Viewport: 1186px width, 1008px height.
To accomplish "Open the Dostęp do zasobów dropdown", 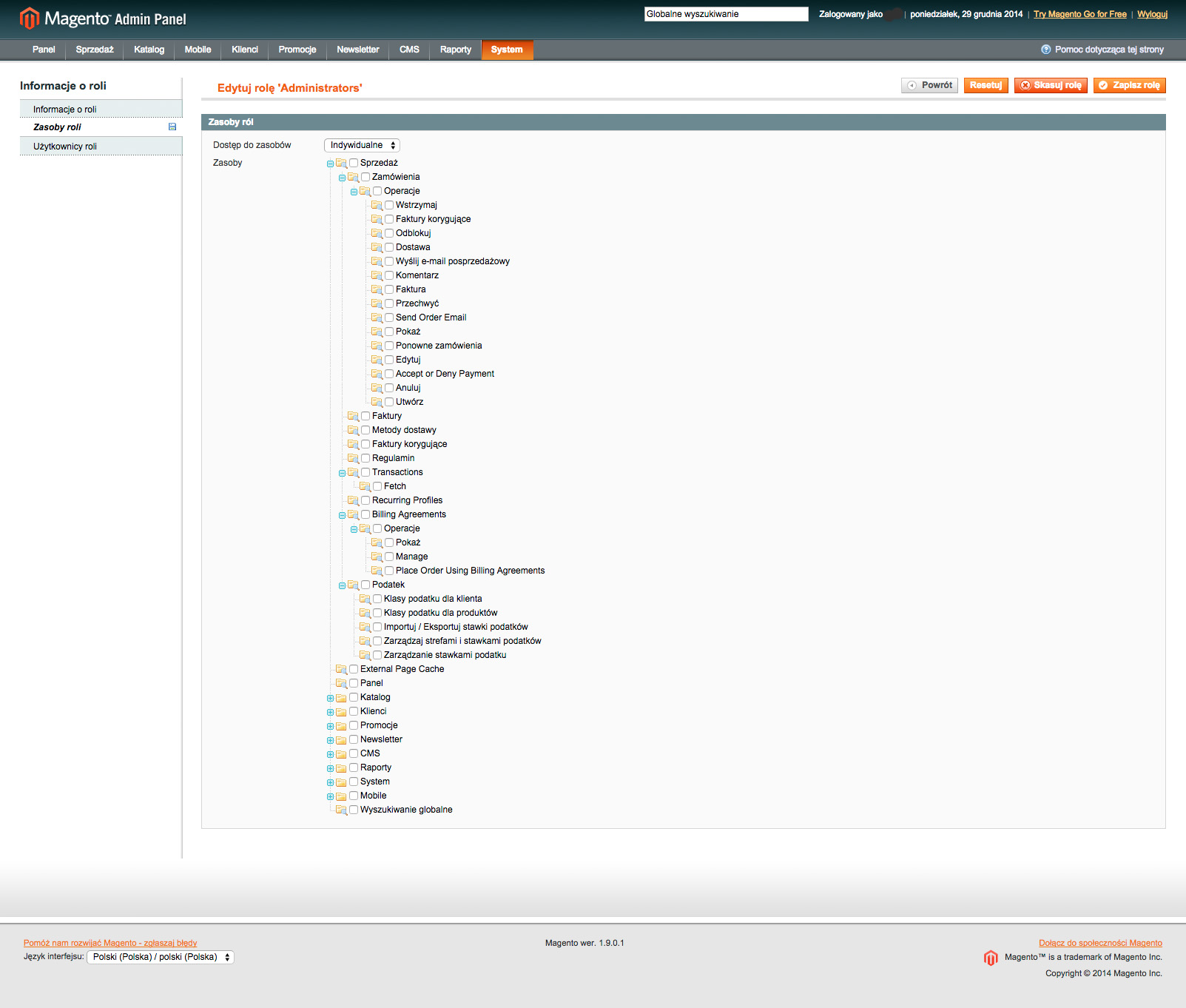I will [x=363, y=146].
